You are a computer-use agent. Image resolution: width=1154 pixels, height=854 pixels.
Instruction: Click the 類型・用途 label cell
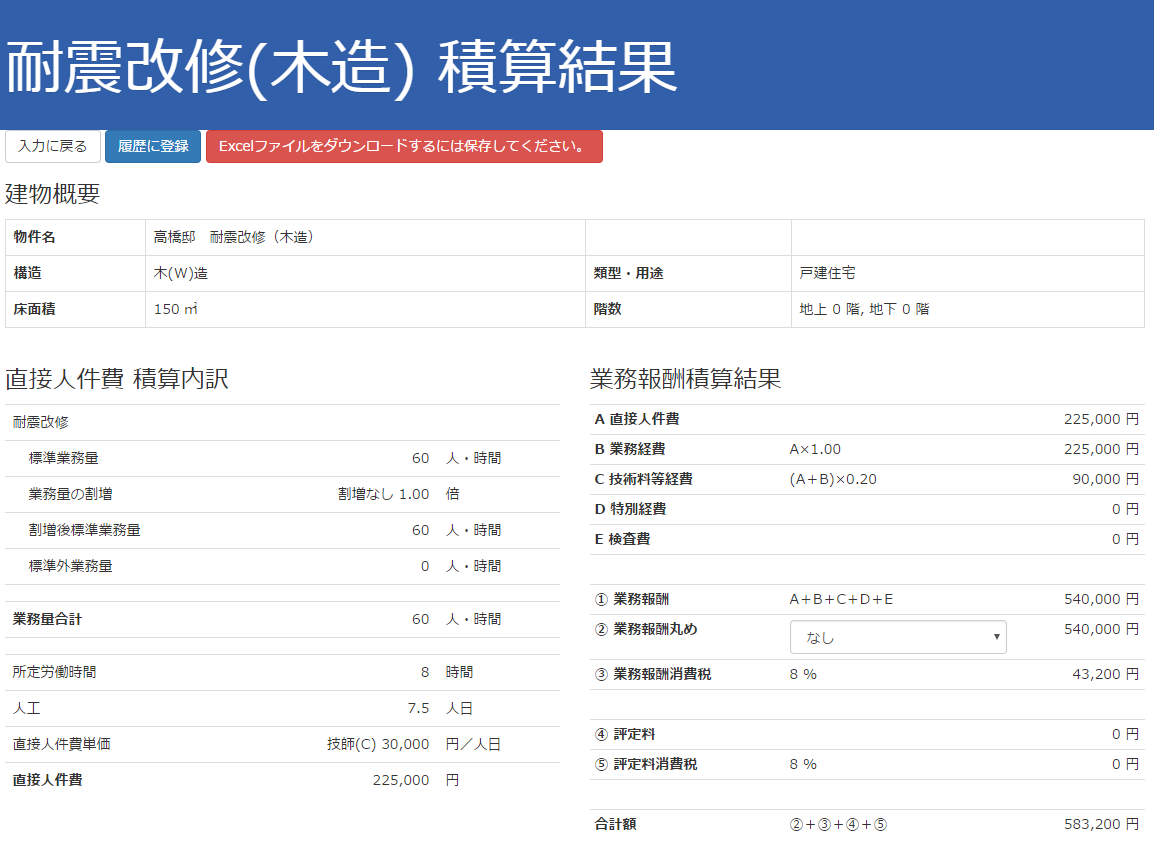click(x=688, y=273)
